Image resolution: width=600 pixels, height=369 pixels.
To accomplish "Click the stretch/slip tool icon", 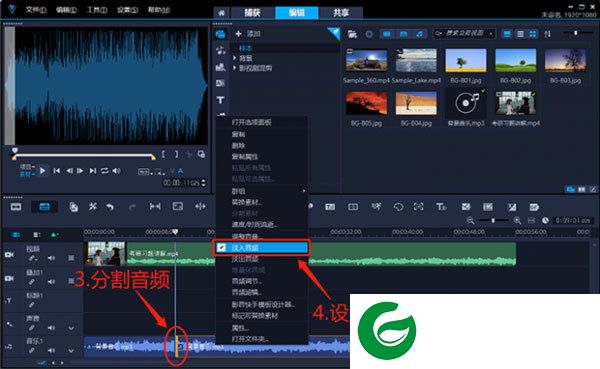I will pyautogui.click(x=155, y=207).
